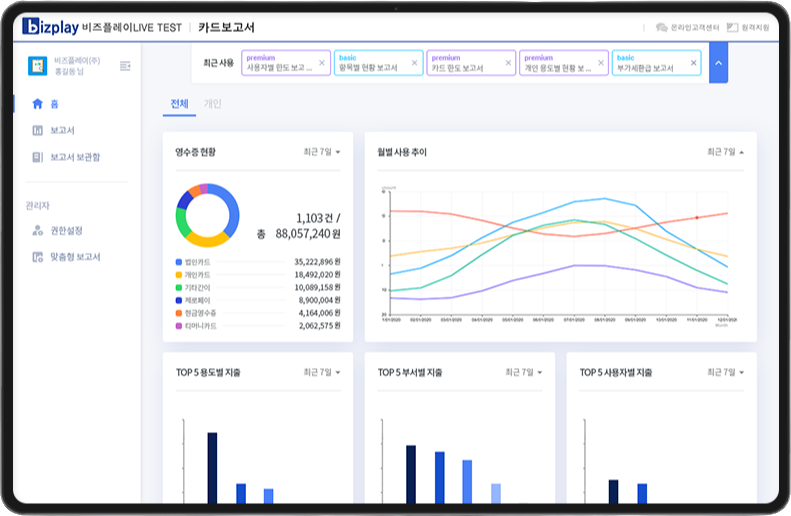Switch to the 전체 tab
This screenshot has width=791, height=516.
click(179, 104)
